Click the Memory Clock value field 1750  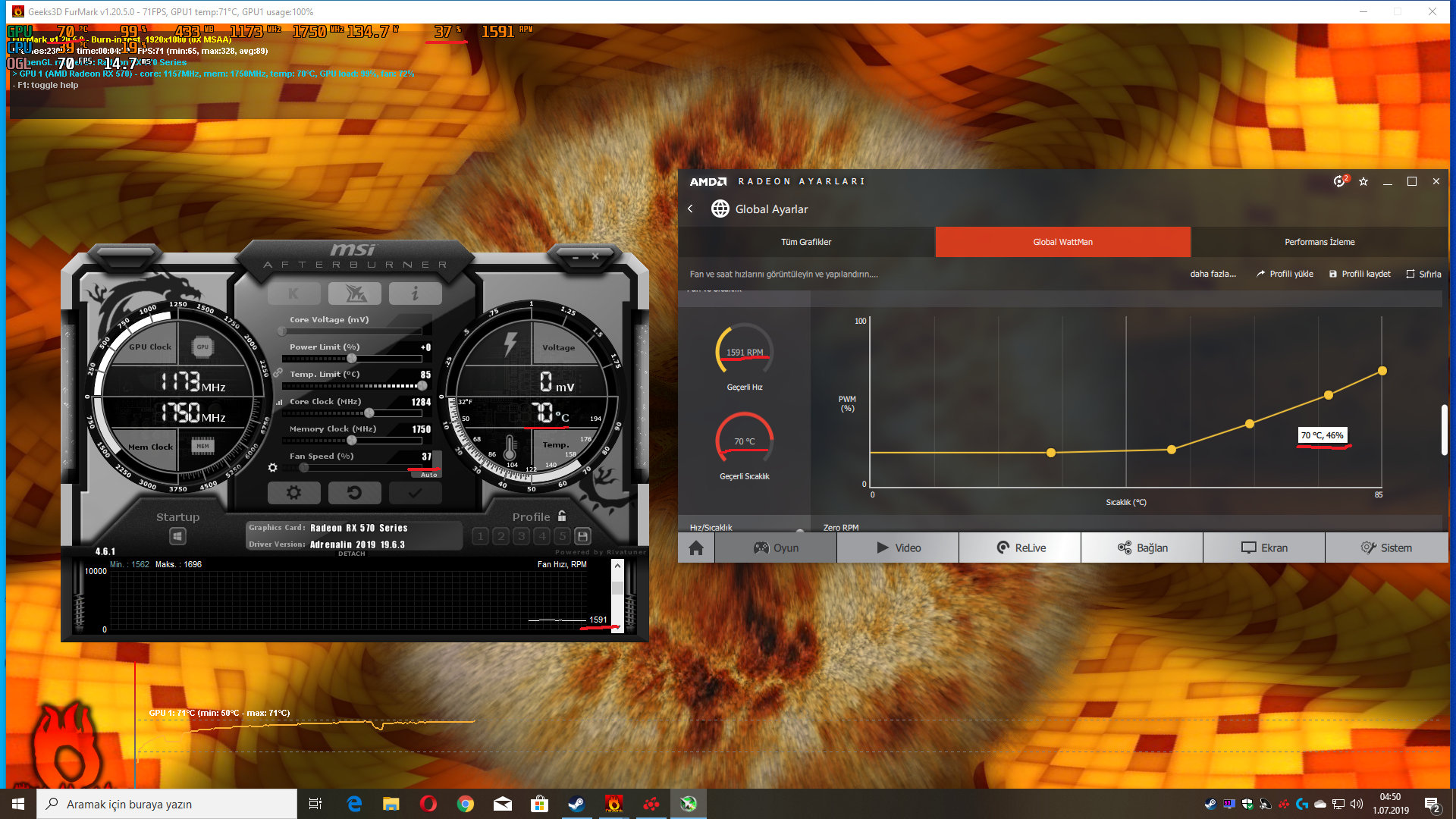pos(421,429)
